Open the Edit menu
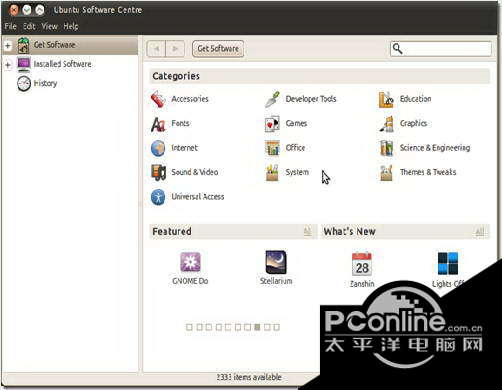This screenshot has height=390, width=502. [29, 26]
